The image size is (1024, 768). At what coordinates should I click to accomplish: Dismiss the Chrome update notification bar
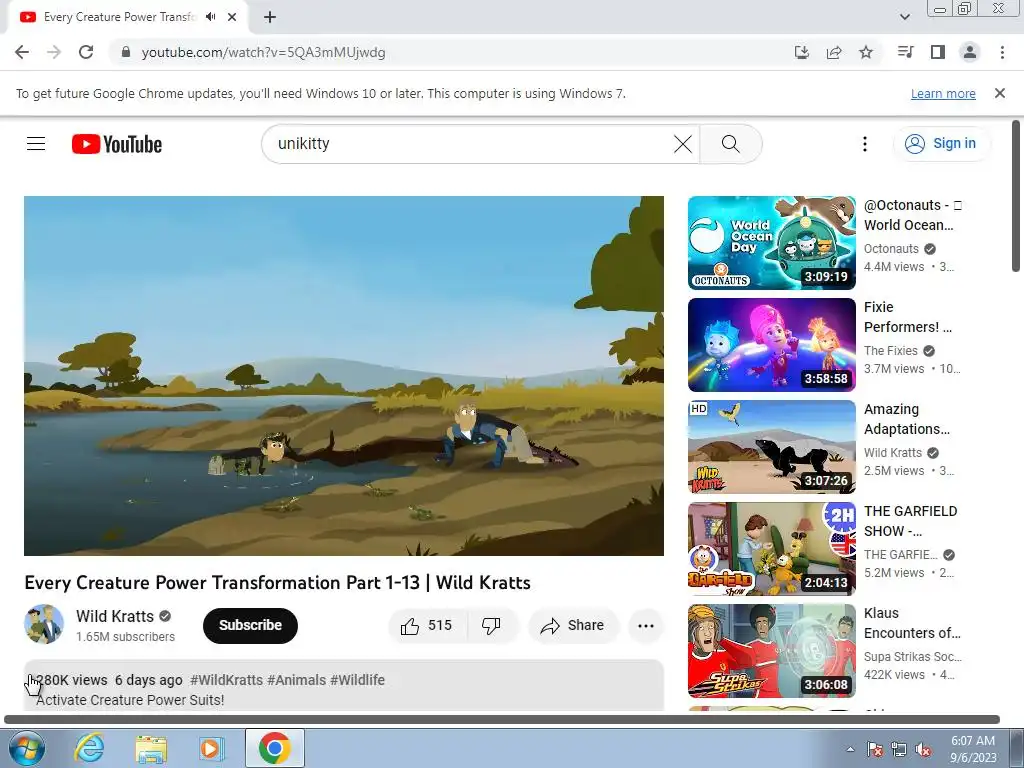(x=1000, y=93)
